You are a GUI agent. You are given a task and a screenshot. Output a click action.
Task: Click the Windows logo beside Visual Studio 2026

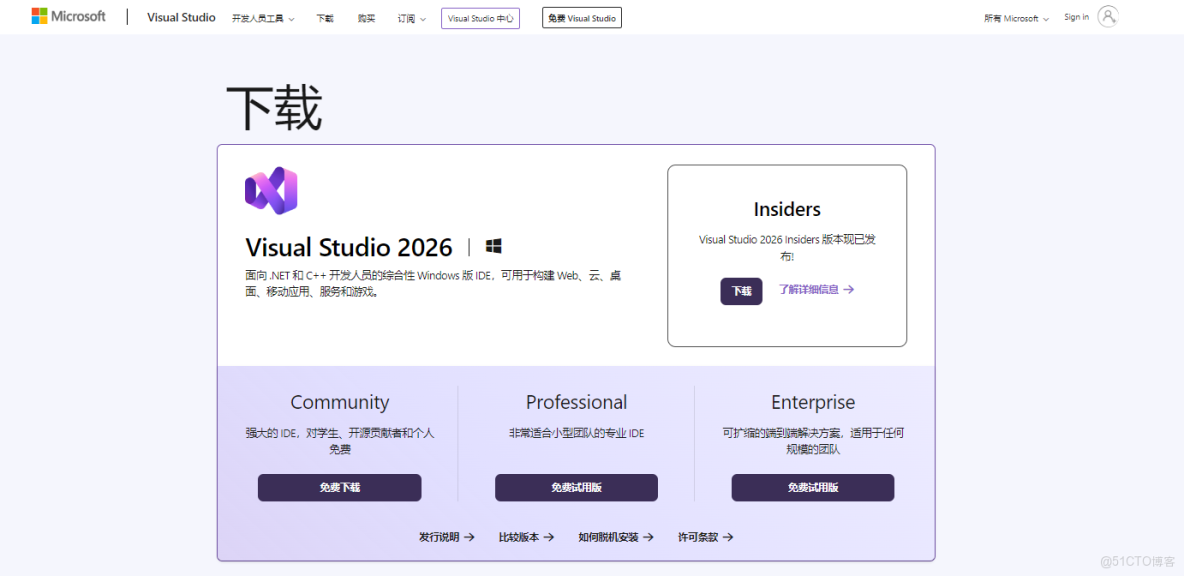(492, 245)
